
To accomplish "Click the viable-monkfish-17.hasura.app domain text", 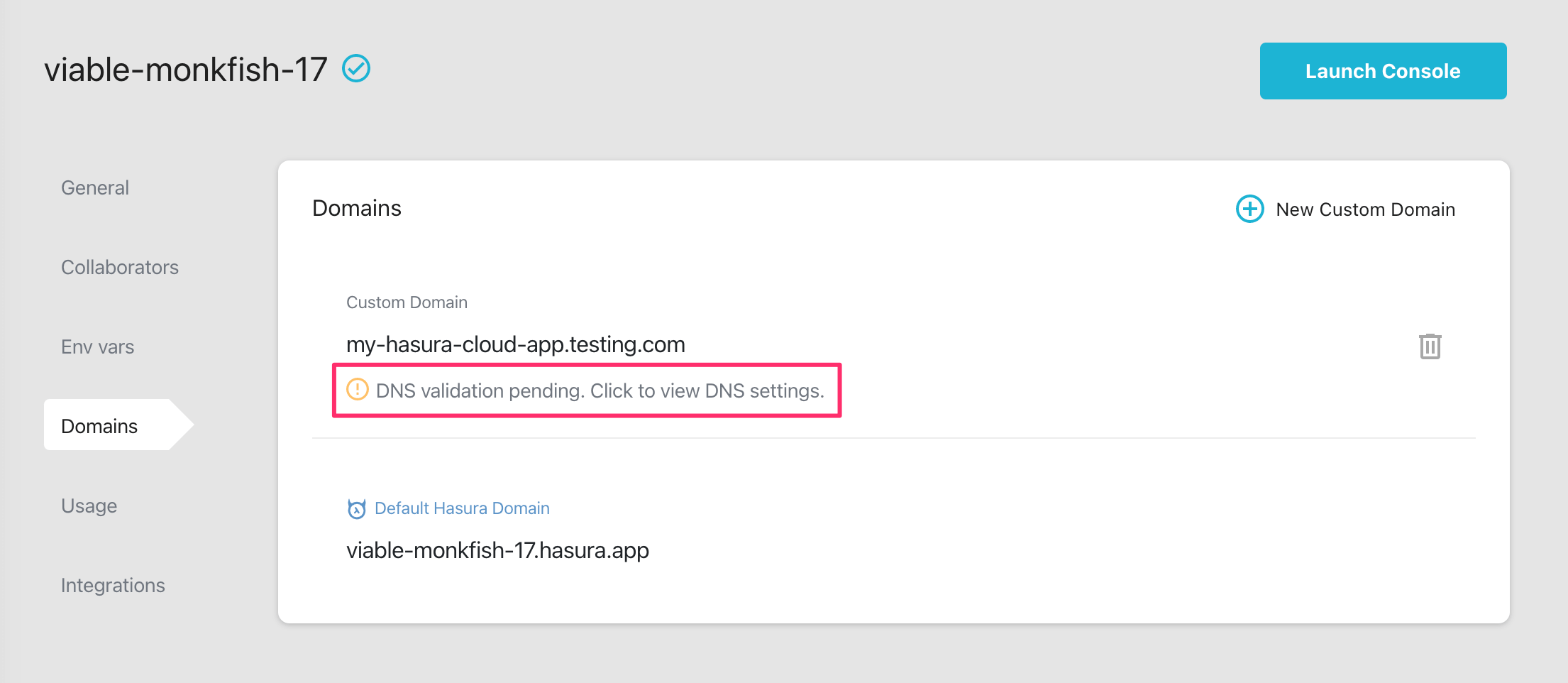I will pos(497,550).
